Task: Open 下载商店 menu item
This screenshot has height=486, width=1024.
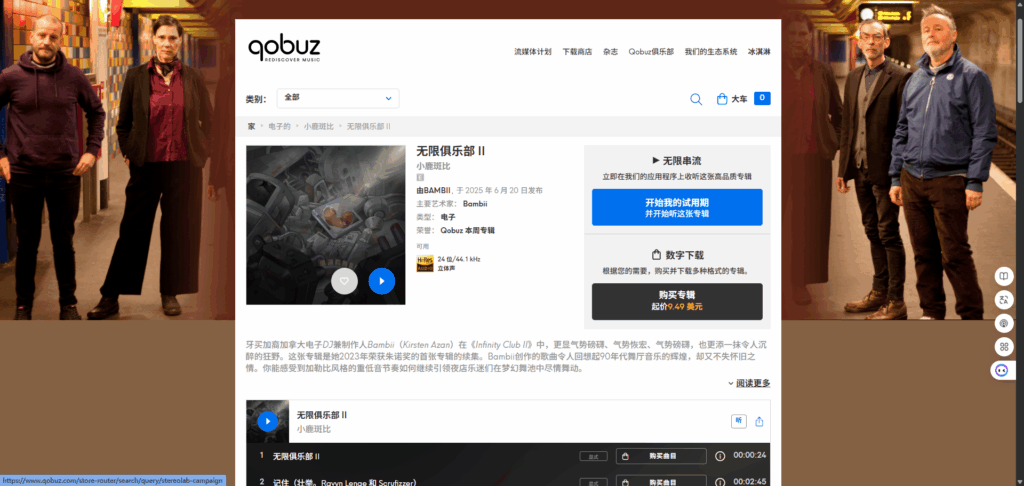Action: point(577,52)
